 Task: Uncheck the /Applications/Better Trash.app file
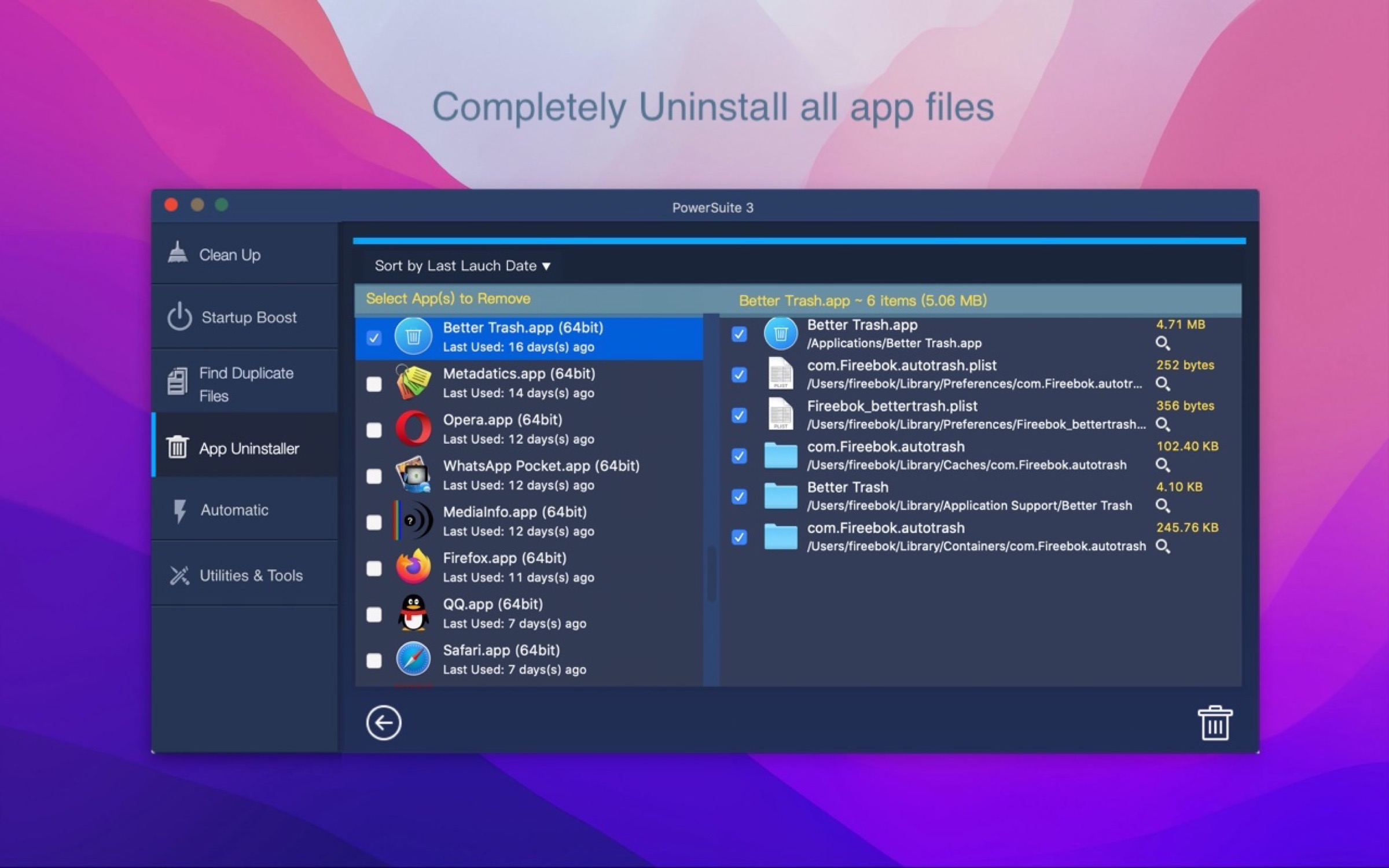coord(739,334)
